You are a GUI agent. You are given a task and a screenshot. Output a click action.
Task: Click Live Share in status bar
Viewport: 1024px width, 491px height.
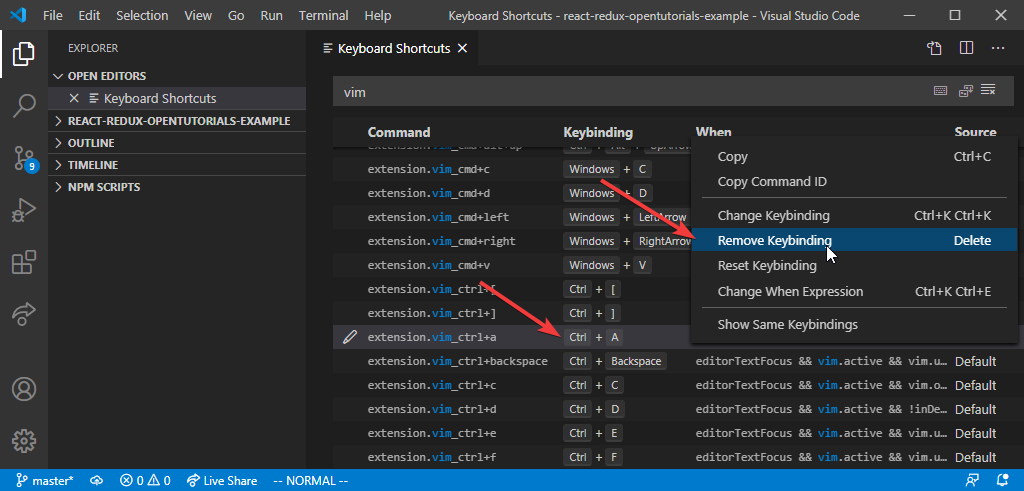click(x=222, y=481)
